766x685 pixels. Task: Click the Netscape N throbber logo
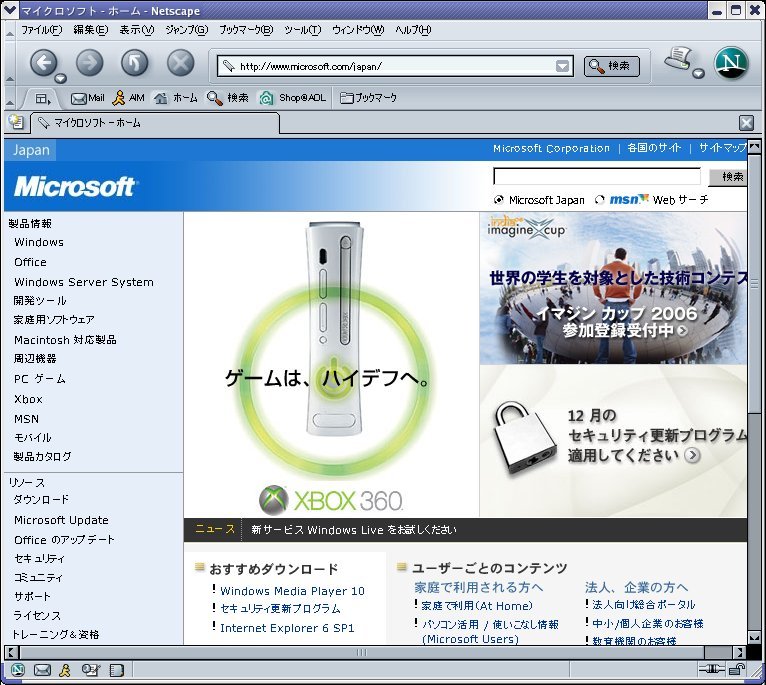[x=731, y=63]
